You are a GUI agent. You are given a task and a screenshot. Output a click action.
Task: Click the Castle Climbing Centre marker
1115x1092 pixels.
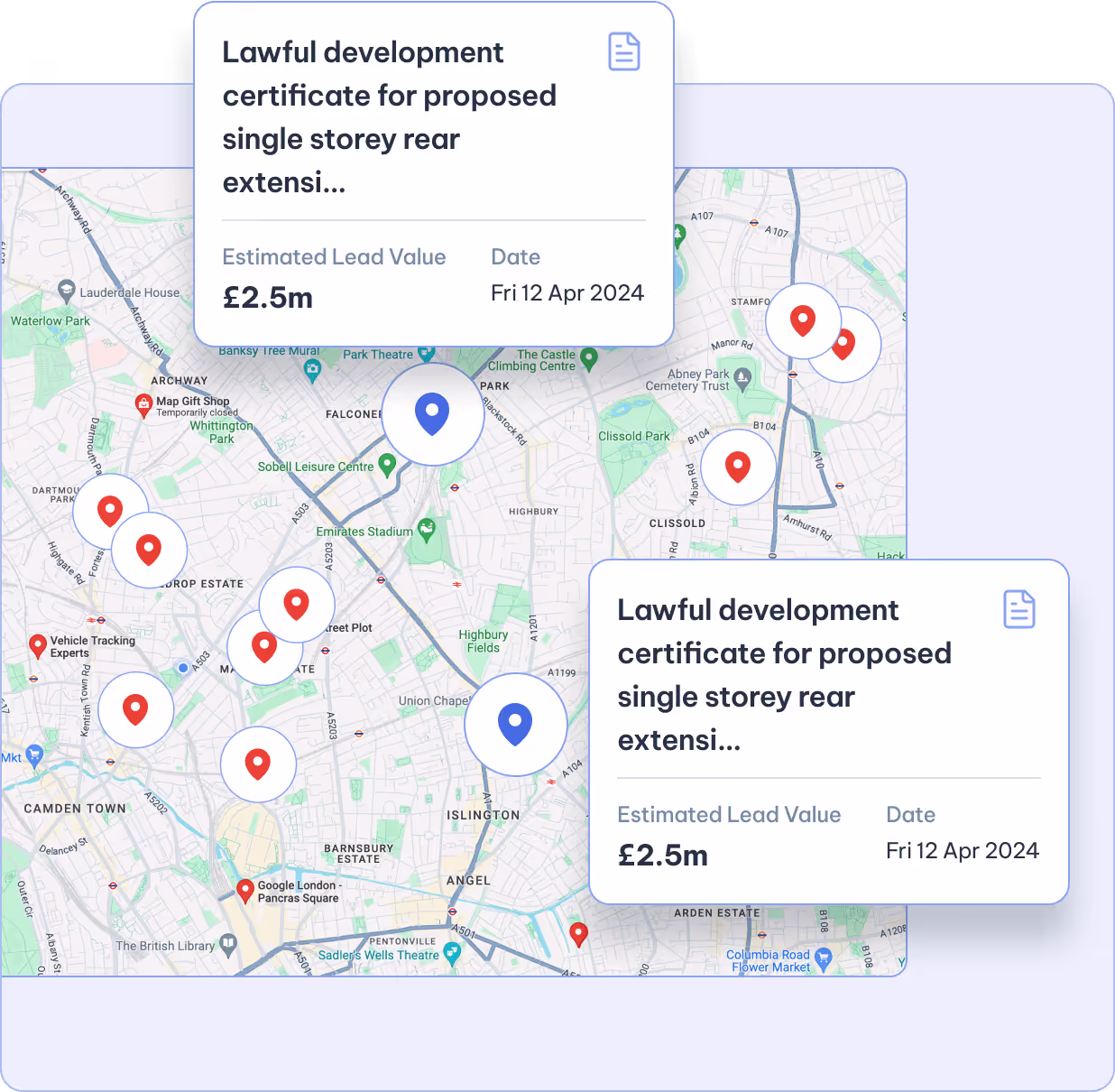pos(589,359)
